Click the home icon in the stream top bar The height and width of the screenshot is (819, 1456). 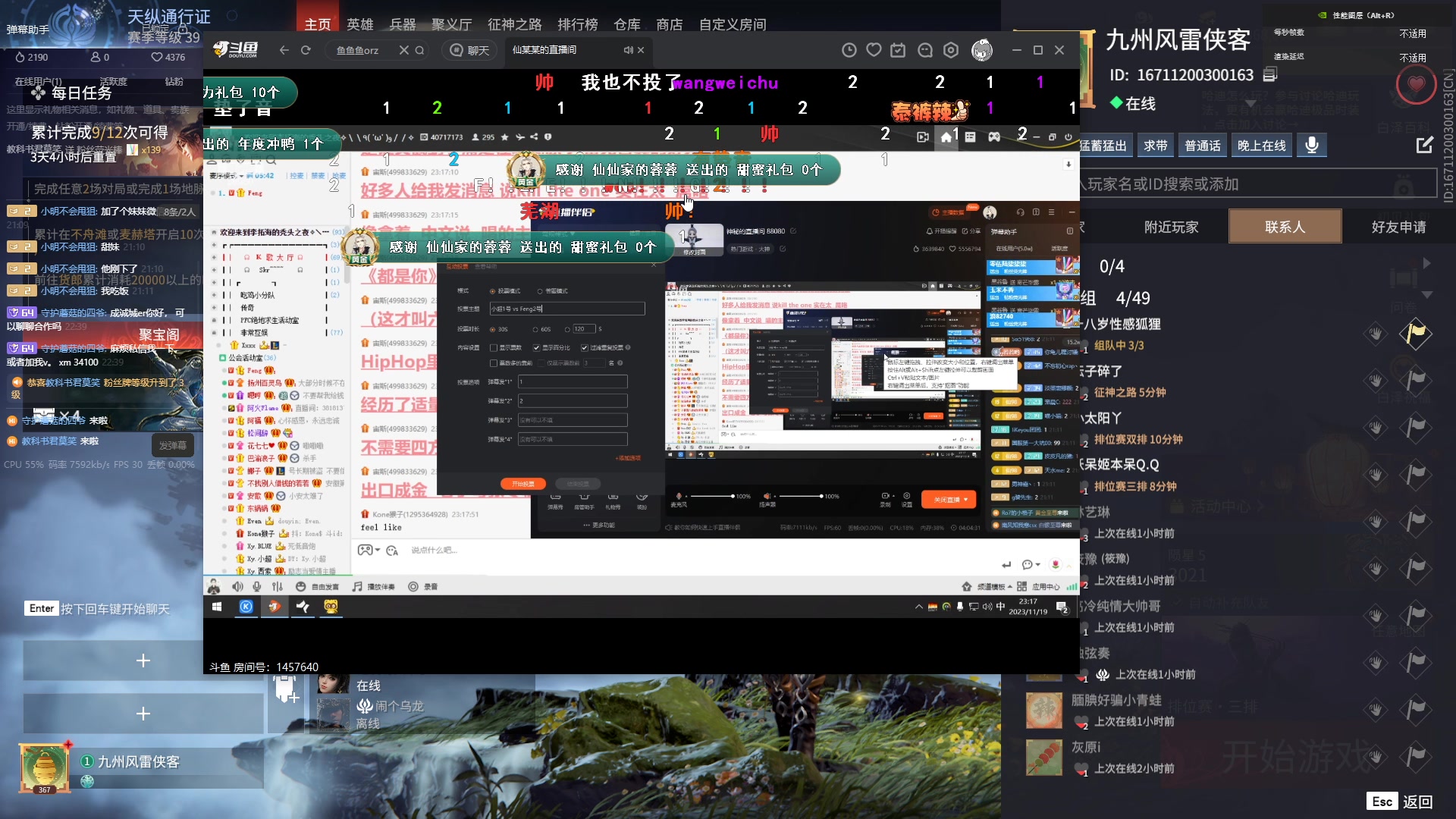coord(946,137)
